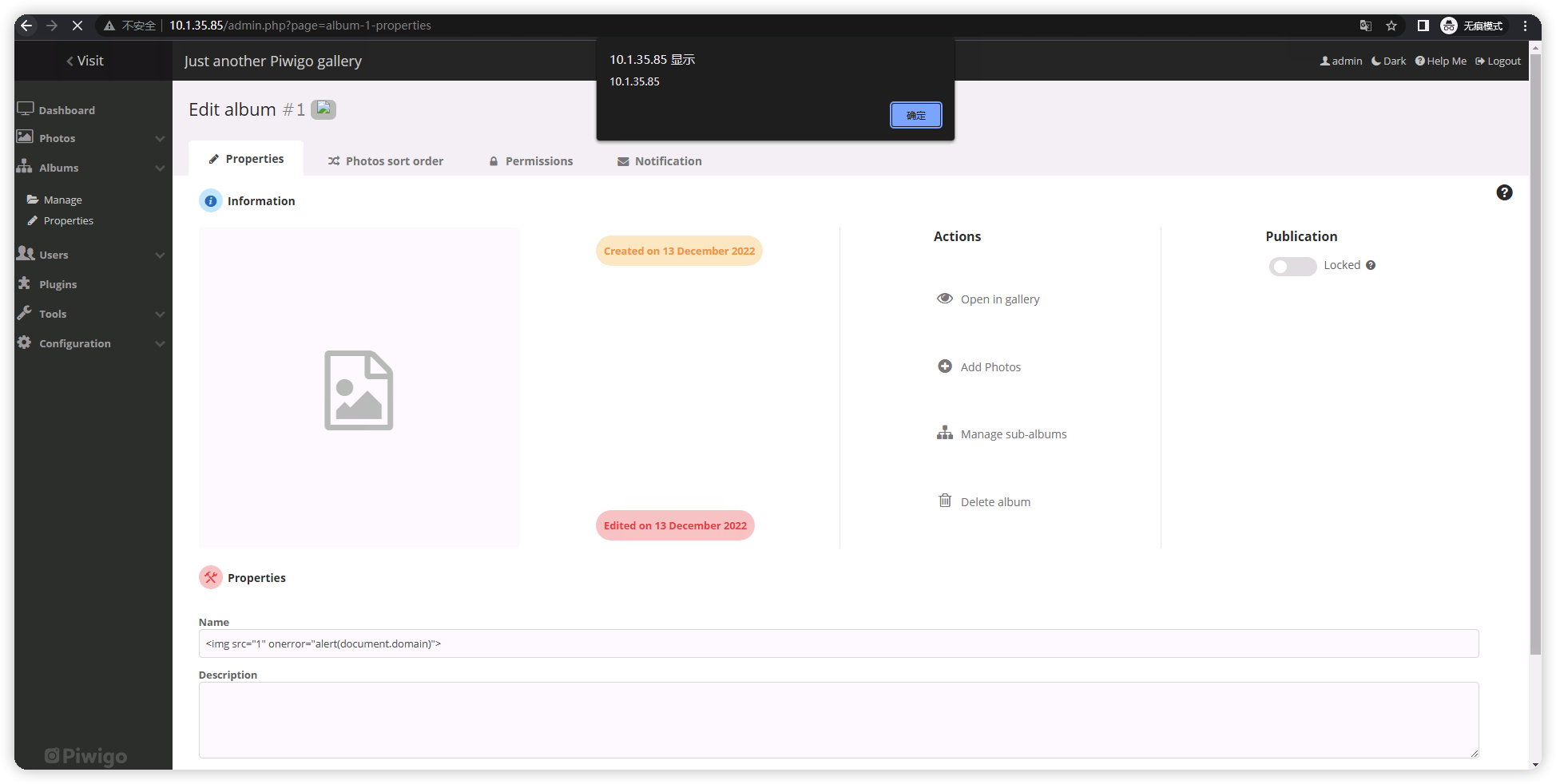
Task: Open the Plugins menu item
Action: tap(58, 284)
